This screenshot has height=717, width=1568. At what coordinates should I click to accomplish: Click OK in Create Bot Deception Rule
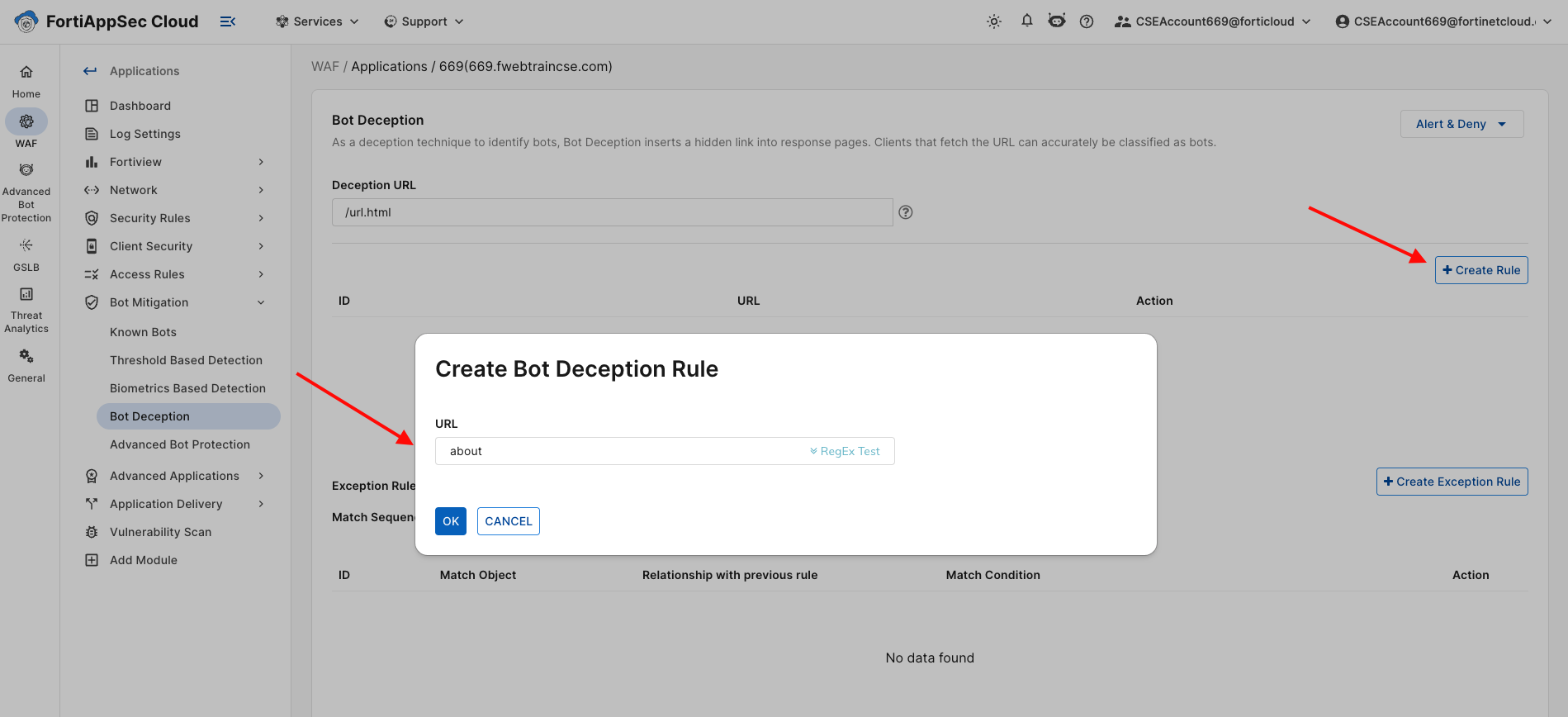click(x=451, y=521)
